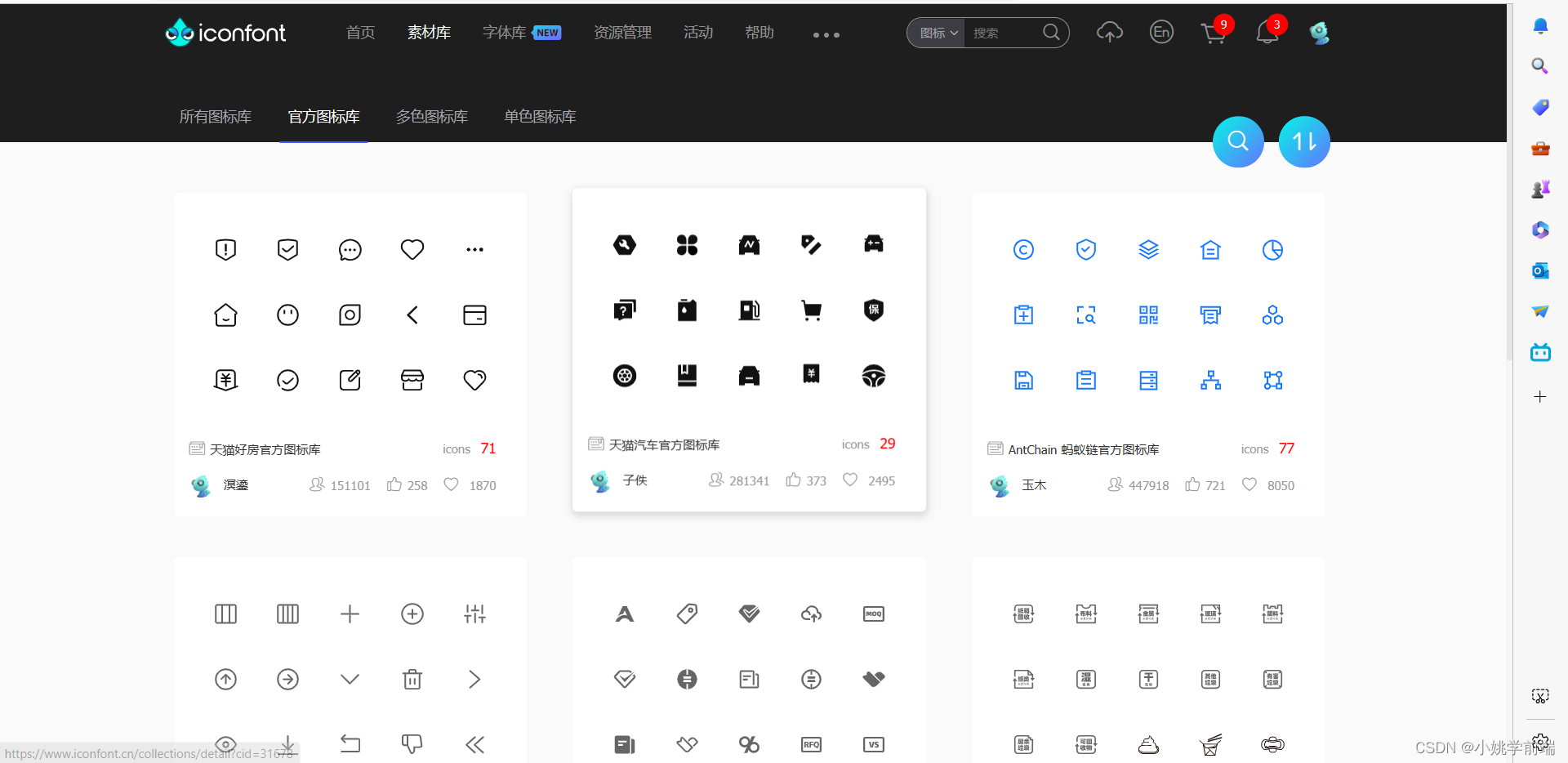Viewport: 1568px width, 763px height.
Task: Click the user avatar in the top right
Action: 1319,33
